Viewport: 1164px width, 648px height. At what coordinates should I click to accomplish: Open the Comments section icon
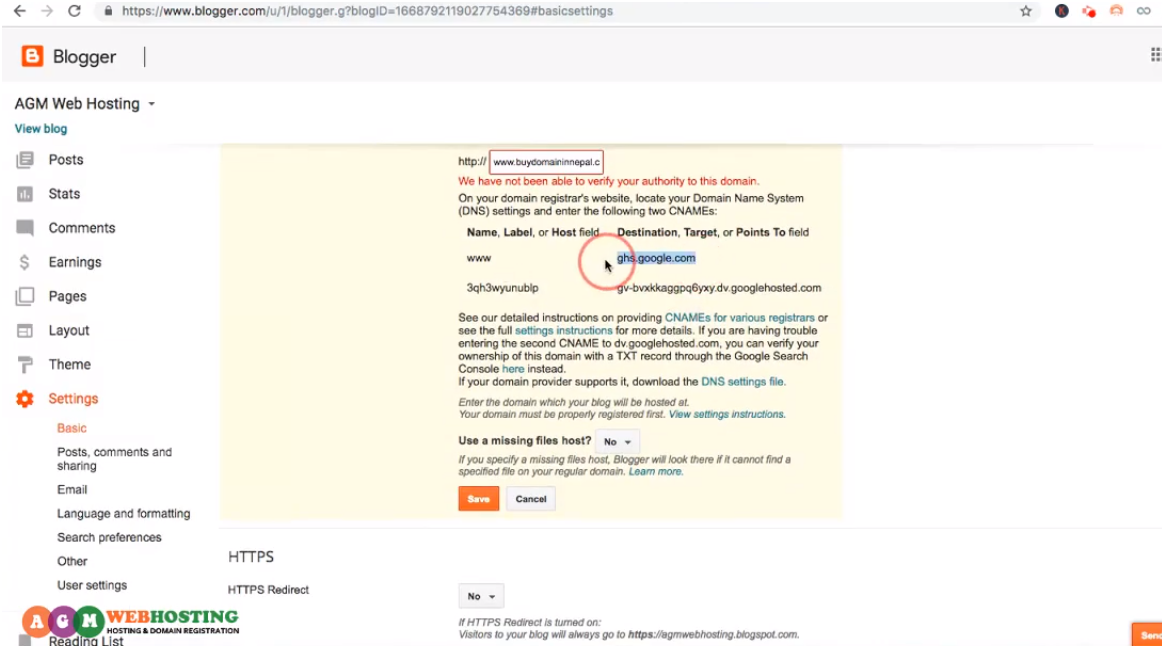24,227
